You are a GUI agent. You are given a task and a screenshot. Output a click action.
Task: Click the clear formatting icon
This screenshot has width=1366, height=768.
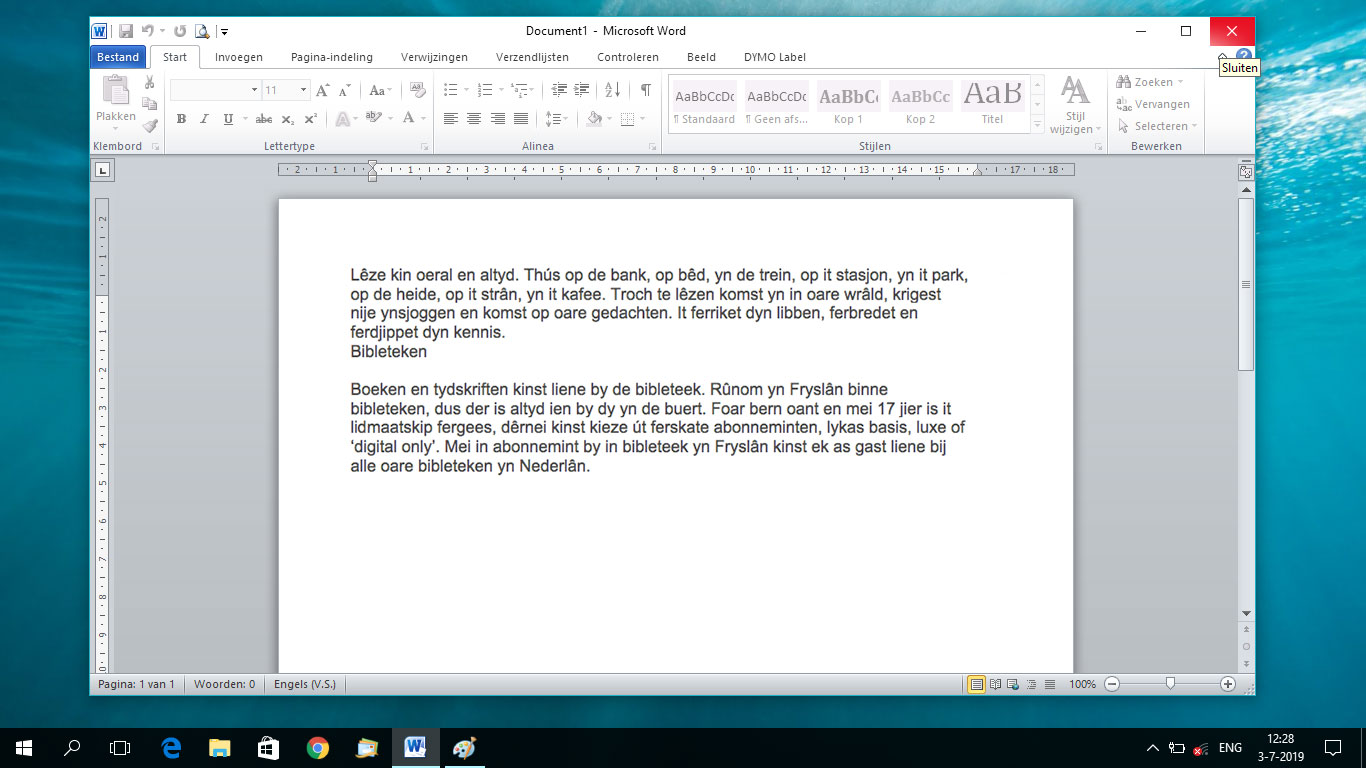[417, 90]
